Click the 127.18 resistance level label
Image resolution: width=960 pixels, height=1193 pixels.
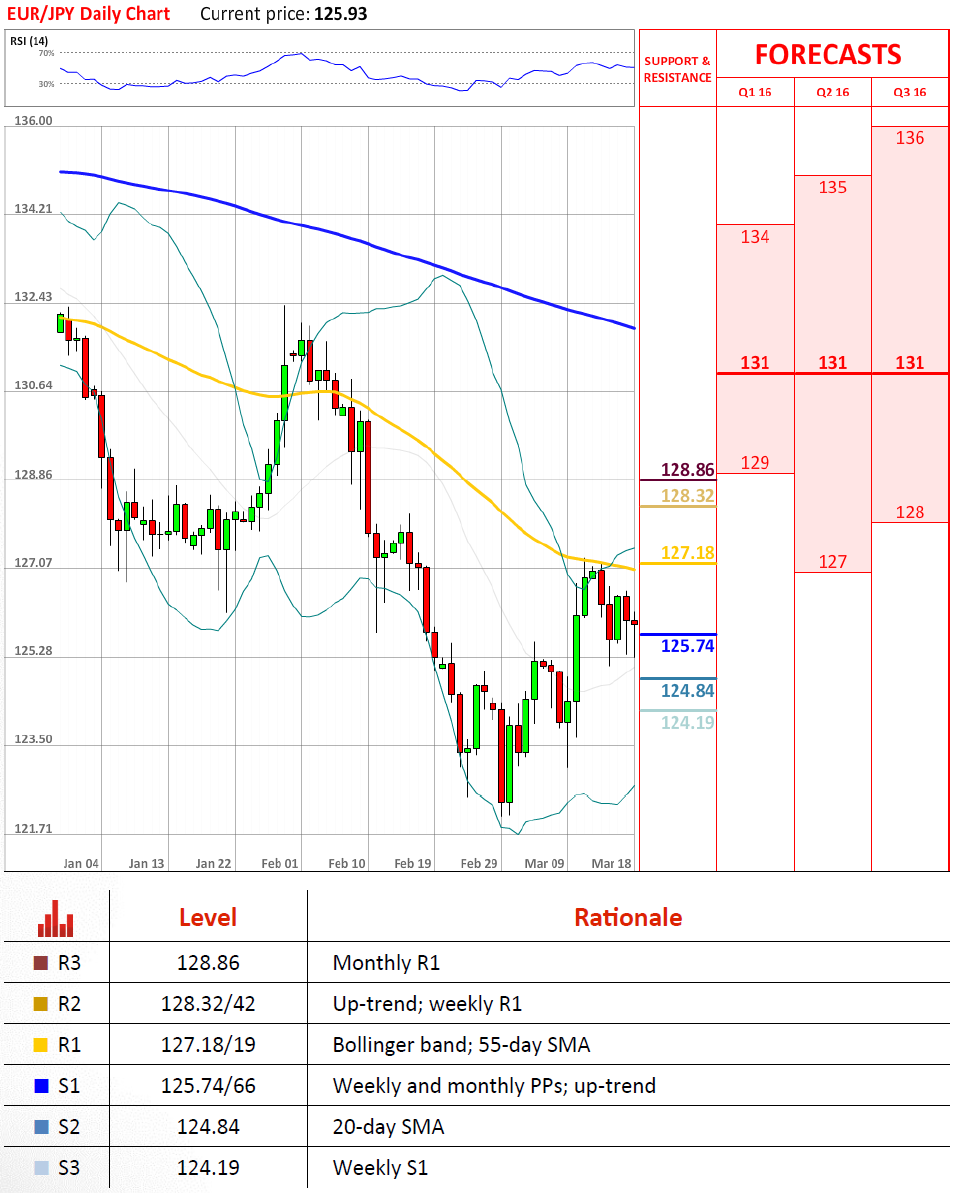click(x=688, y=552)
